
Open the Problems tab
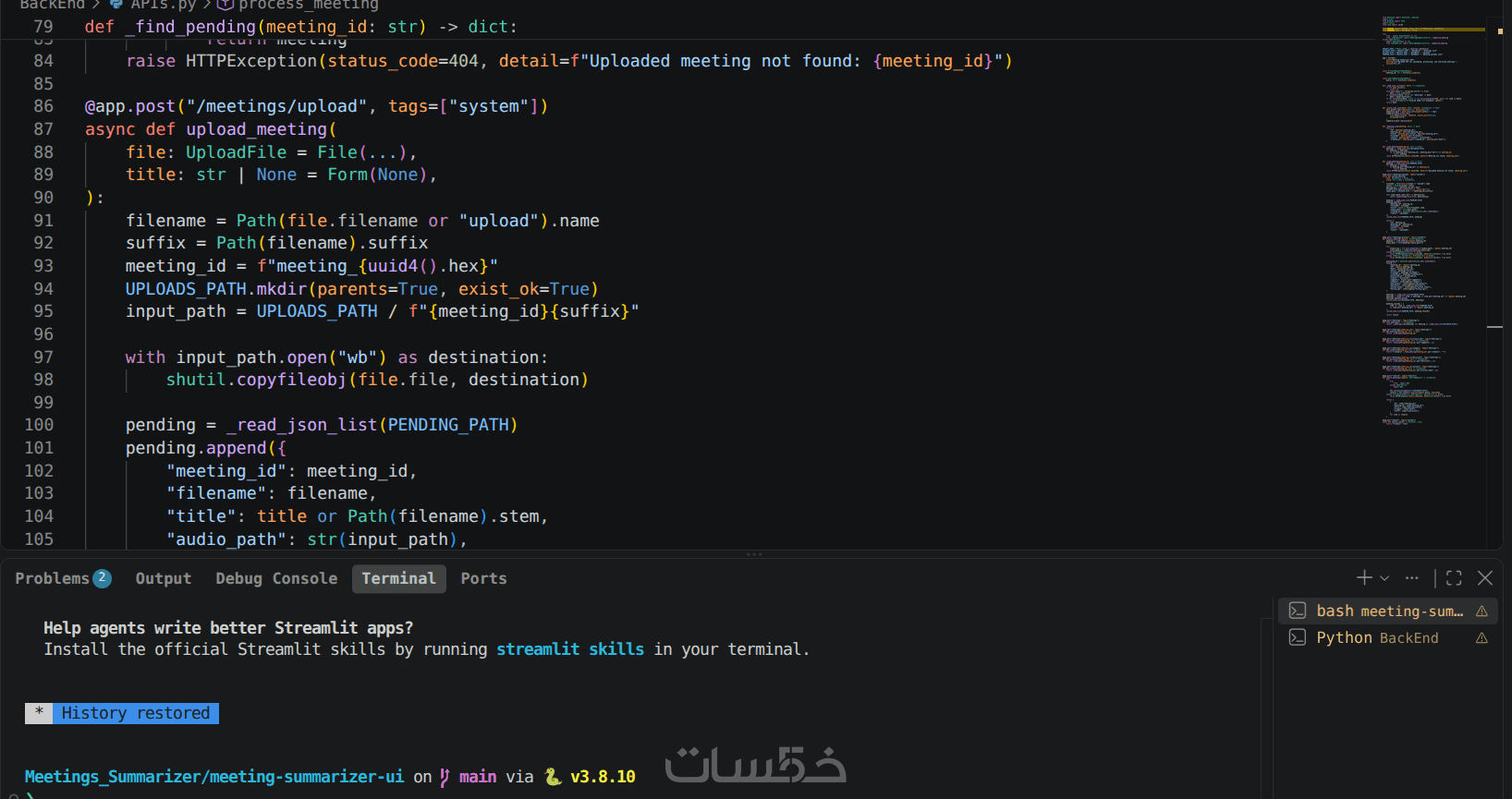click(52, 578)
